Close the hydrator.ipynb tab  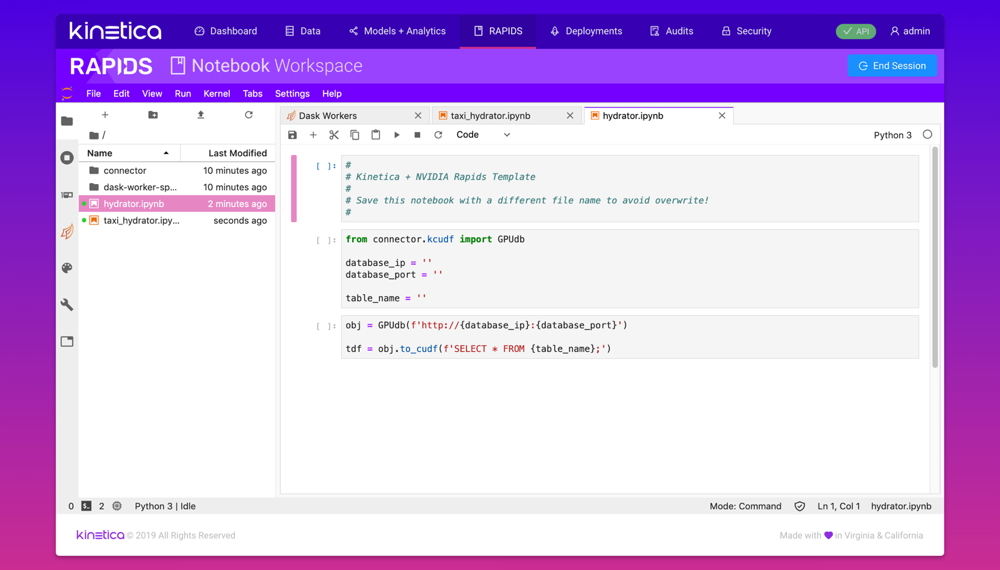click(x=722, y=115)
